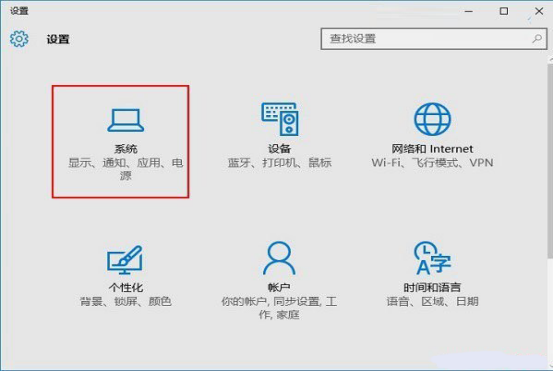The height and width of the screenshot is (372, 554).
Task: Click the Wi-Fi、飞行模式、VPN description
Action: coord(432,163)
